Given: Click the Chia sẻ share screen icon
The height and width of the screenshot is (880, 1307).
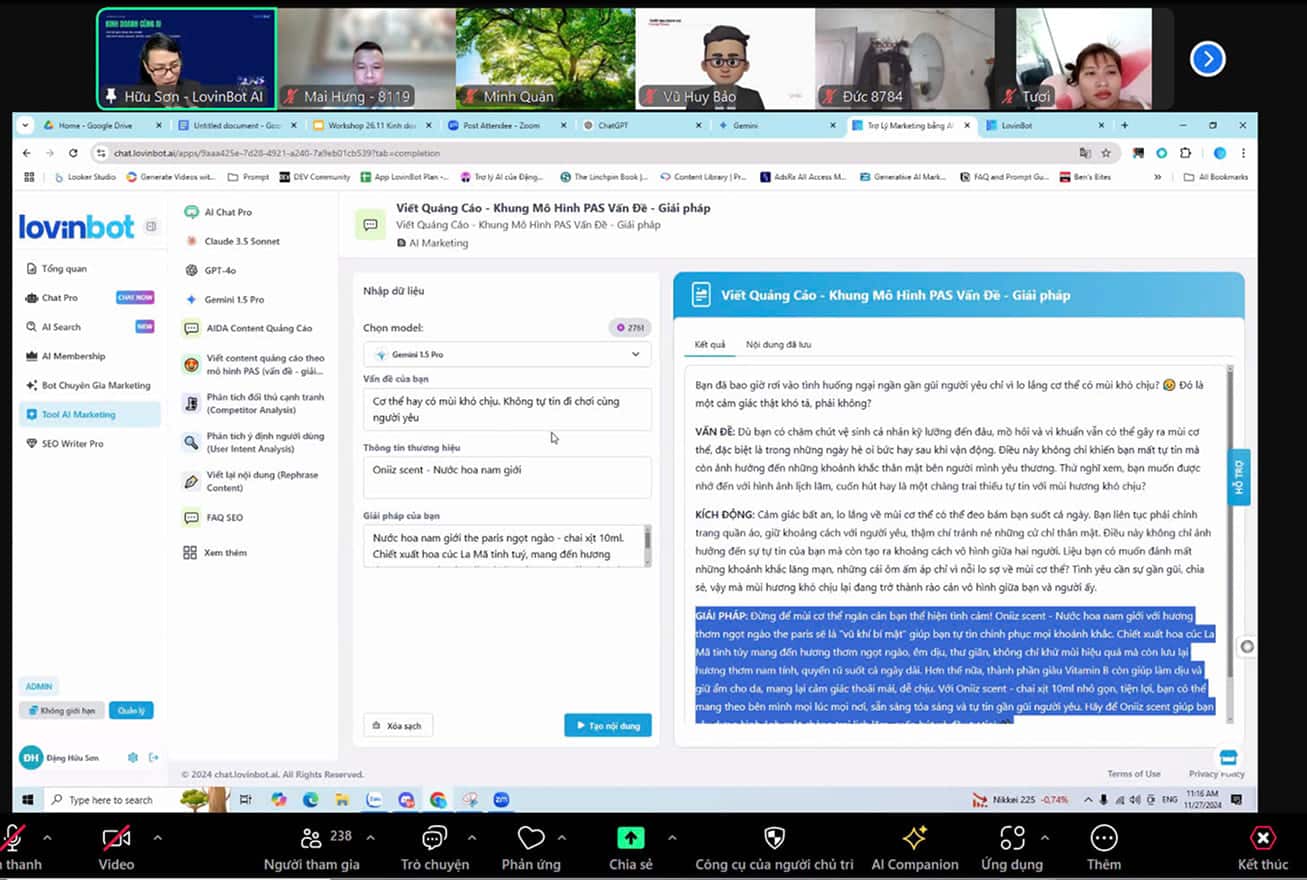Looking at the screenshot, I should click(x=630, y=838).
